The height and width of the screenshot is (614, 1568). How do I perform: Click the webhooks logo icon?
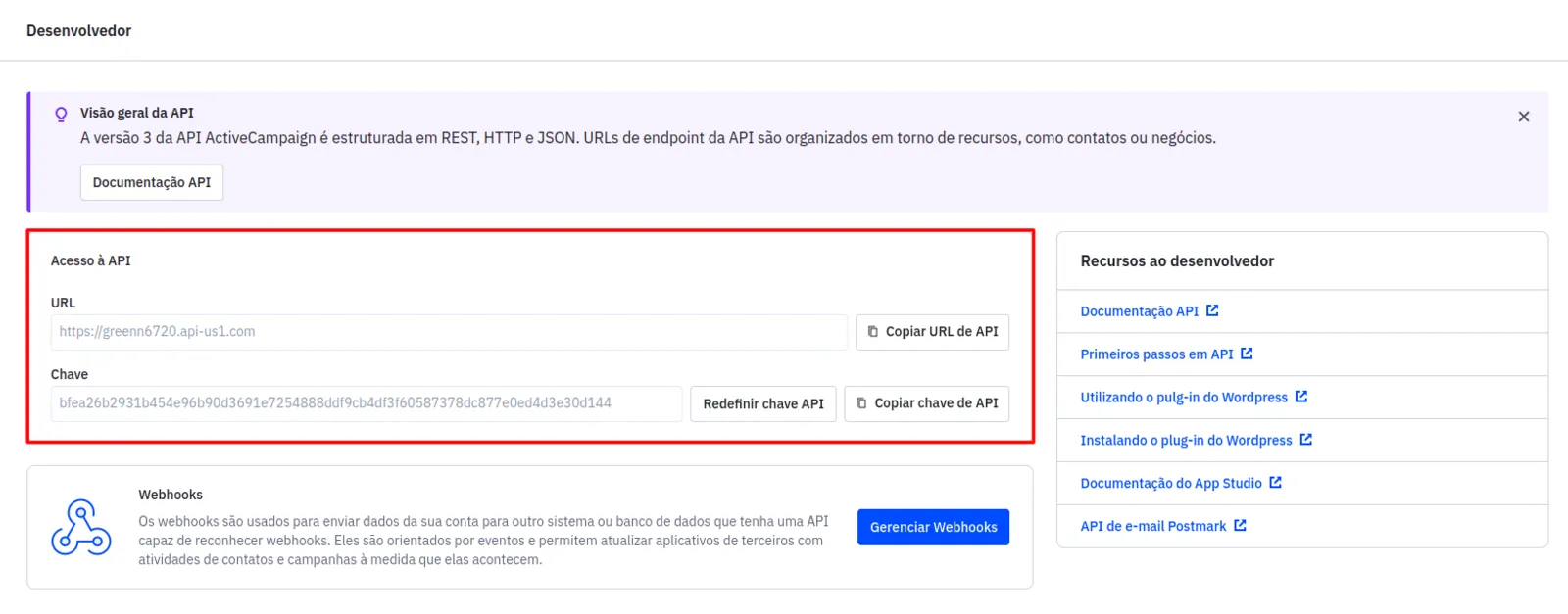81,528
